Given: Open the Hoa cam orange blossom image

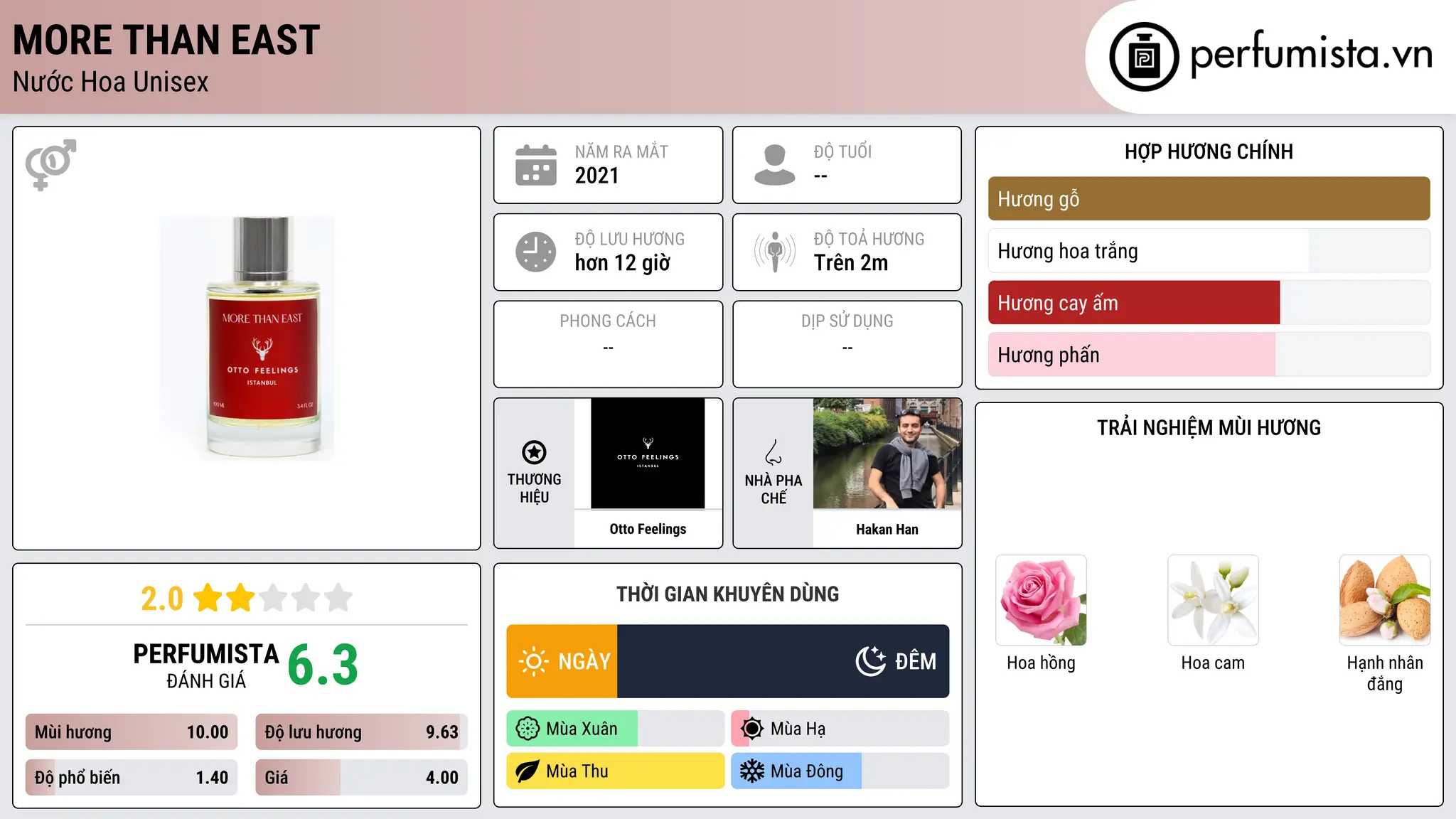Looking at the screenshot, I should coord(1213,600).
